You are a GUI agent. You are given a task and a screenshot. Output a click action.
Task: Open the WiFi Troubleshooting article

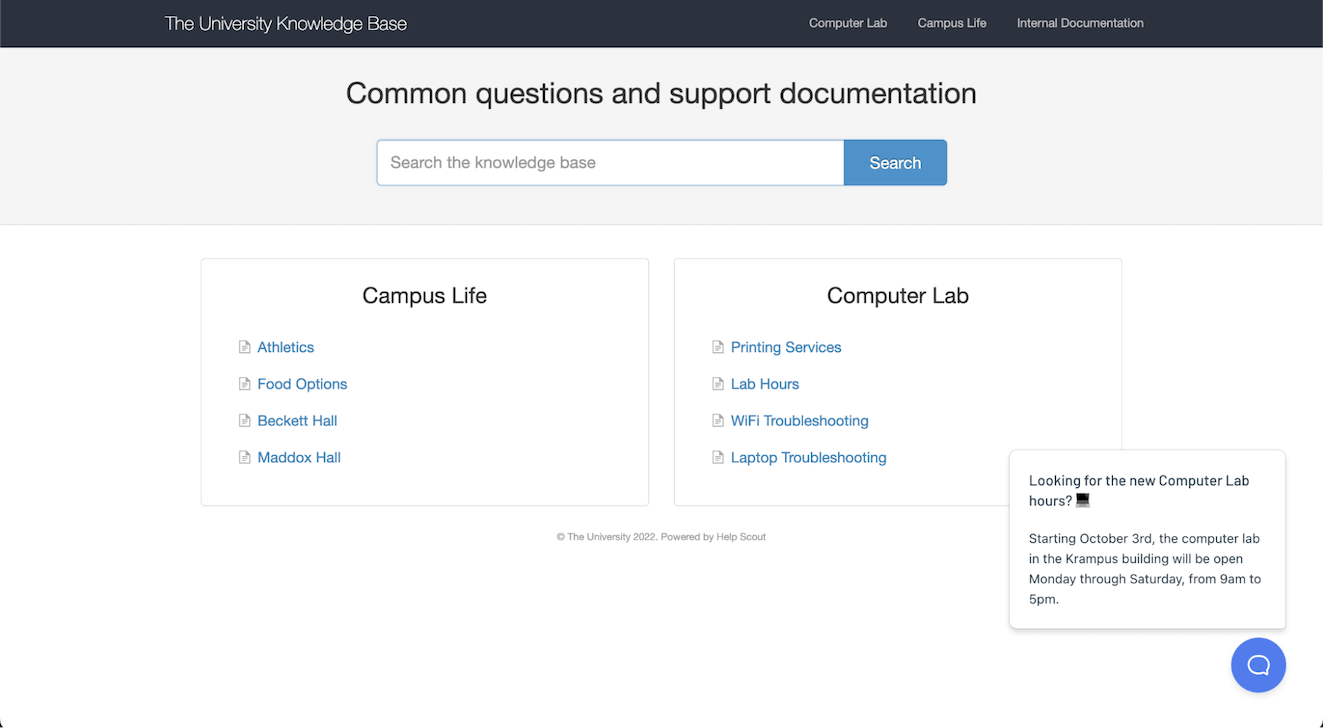pyautogui.click(x=800, y=421)
